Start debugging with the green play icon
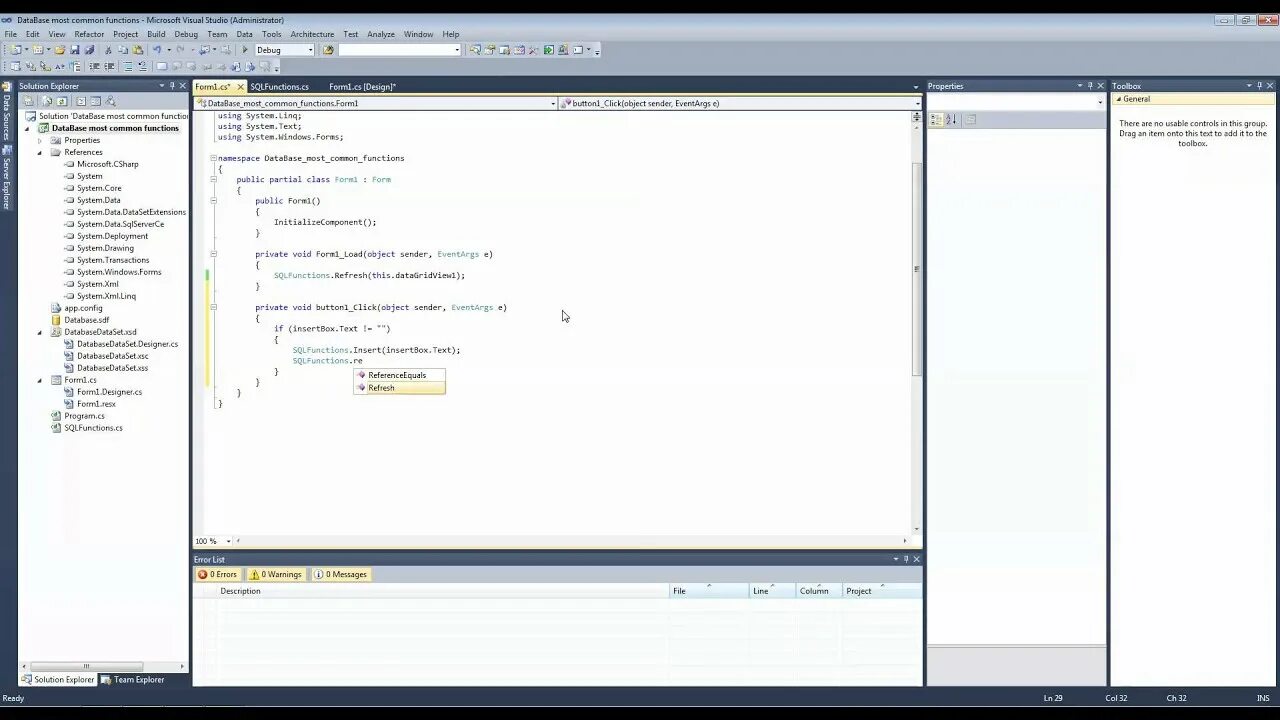 point(245,50)
